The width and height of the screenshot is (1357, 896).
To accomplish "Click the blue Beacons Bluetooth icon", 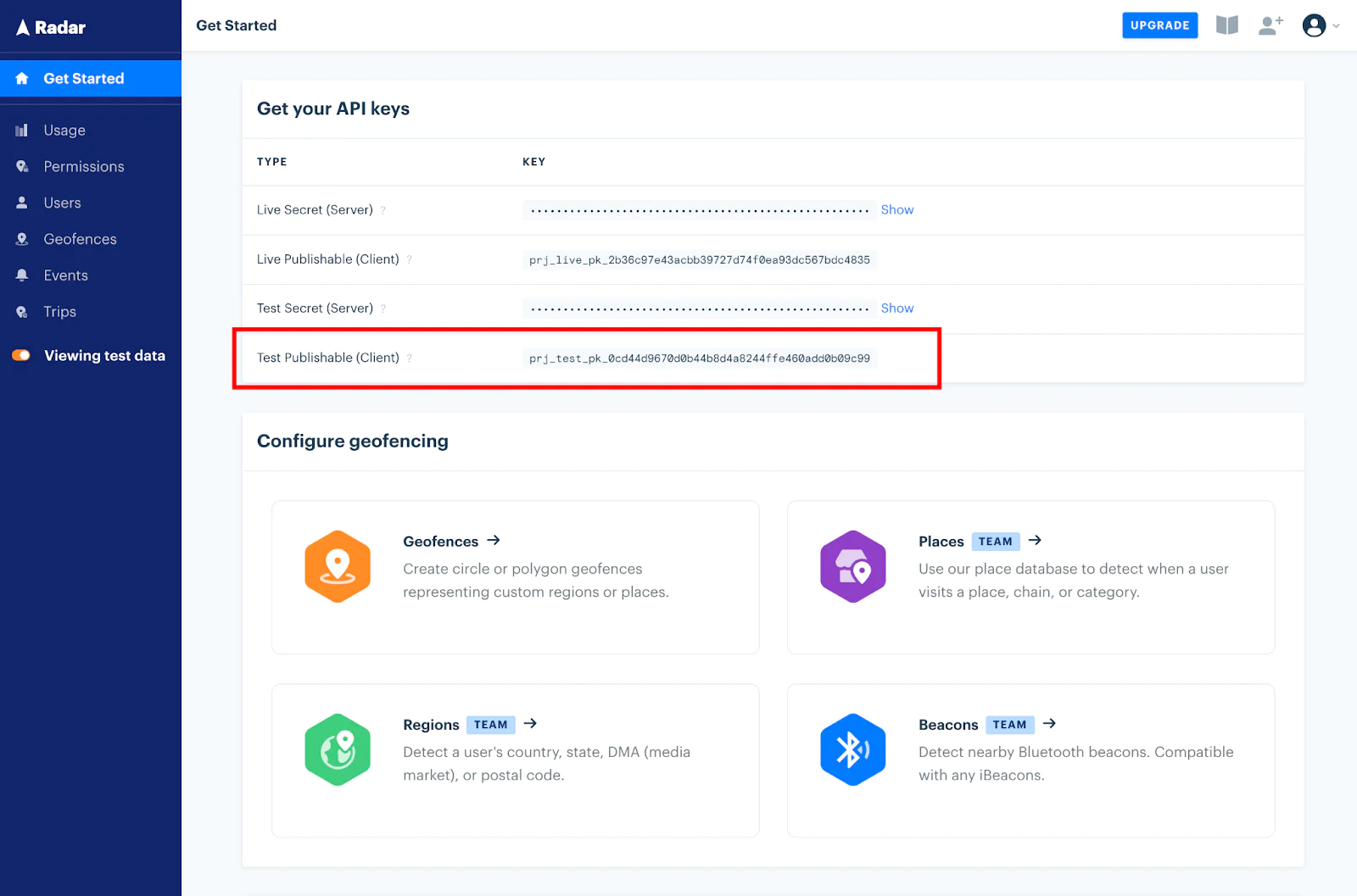I will point(852,749).
